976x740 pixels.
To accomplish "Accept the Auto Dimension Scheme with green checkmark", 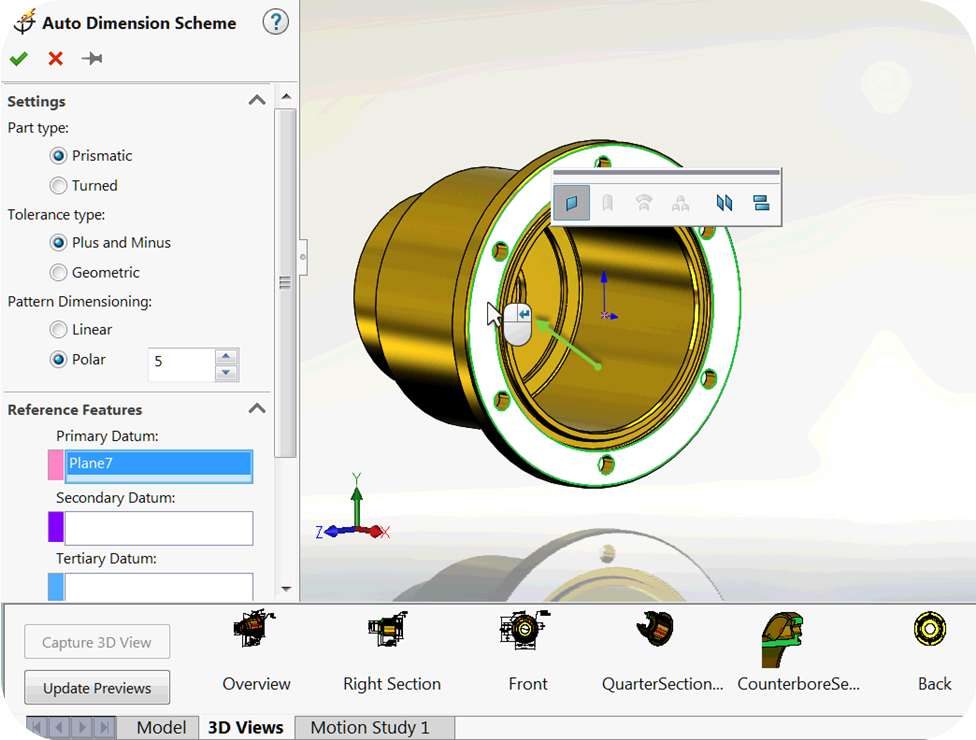I will point(19,59).
